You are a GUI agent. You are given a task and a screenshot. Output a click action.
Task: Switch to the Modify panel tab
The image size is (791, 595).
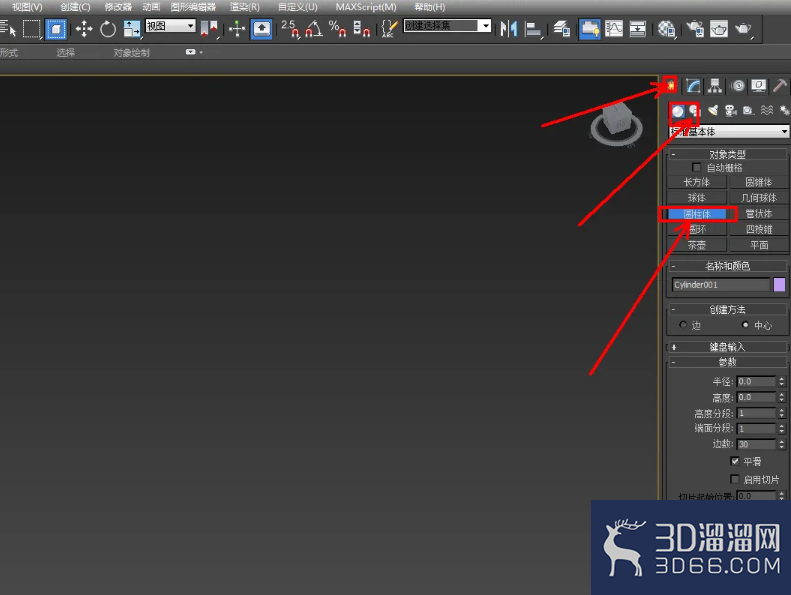[x=693, y=86]
